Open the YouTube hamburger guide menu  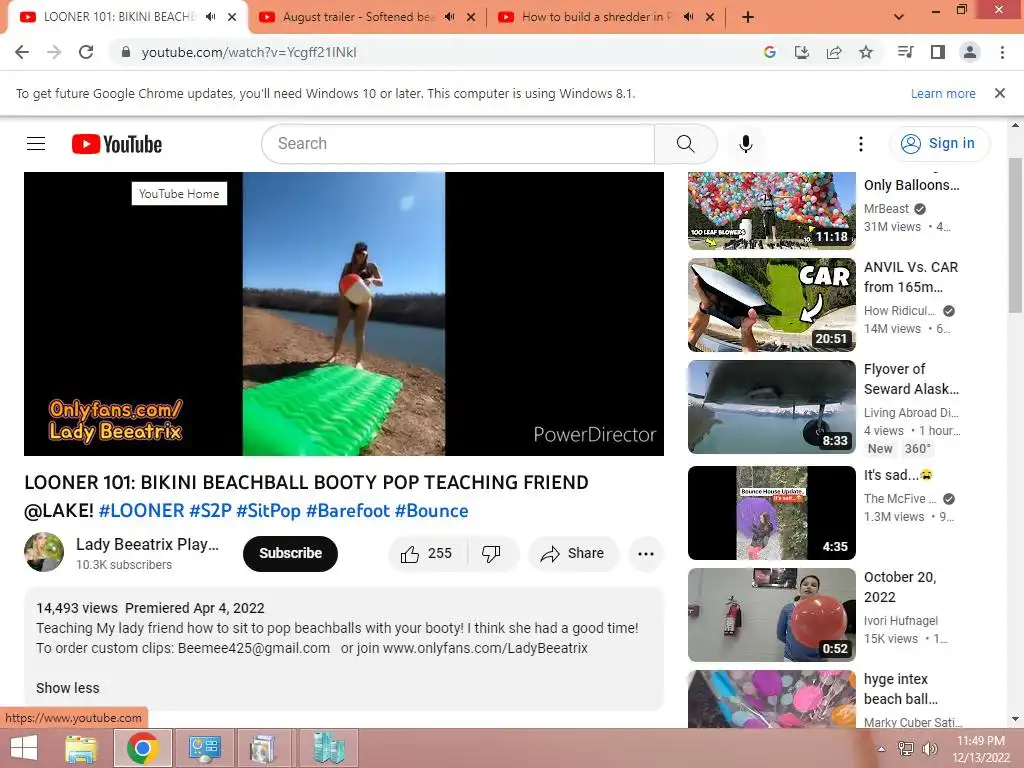36,144
